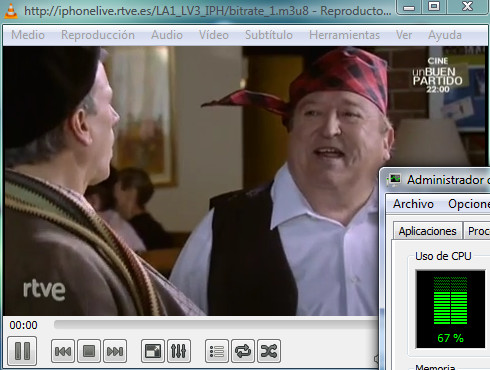This screenshot has height=370, width=490.
Task: Click the playback seek bar
Action: click(216, 325)
